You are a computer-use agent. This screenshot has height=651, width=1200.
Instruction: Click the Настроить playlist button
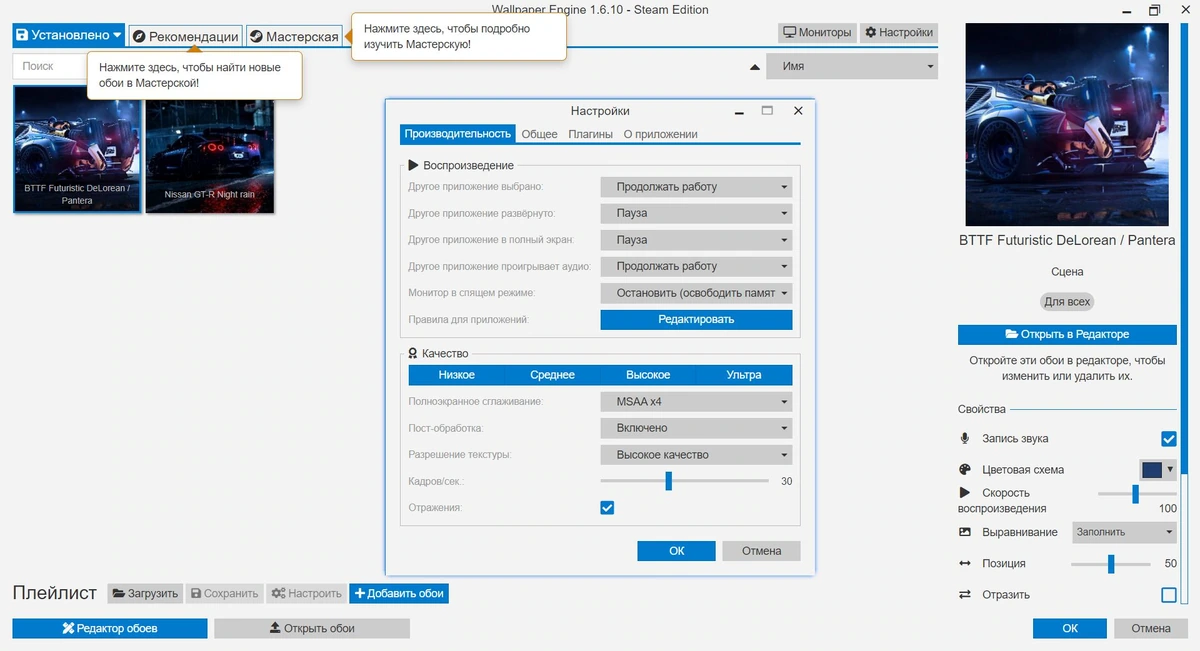click(x=307, y=593)
